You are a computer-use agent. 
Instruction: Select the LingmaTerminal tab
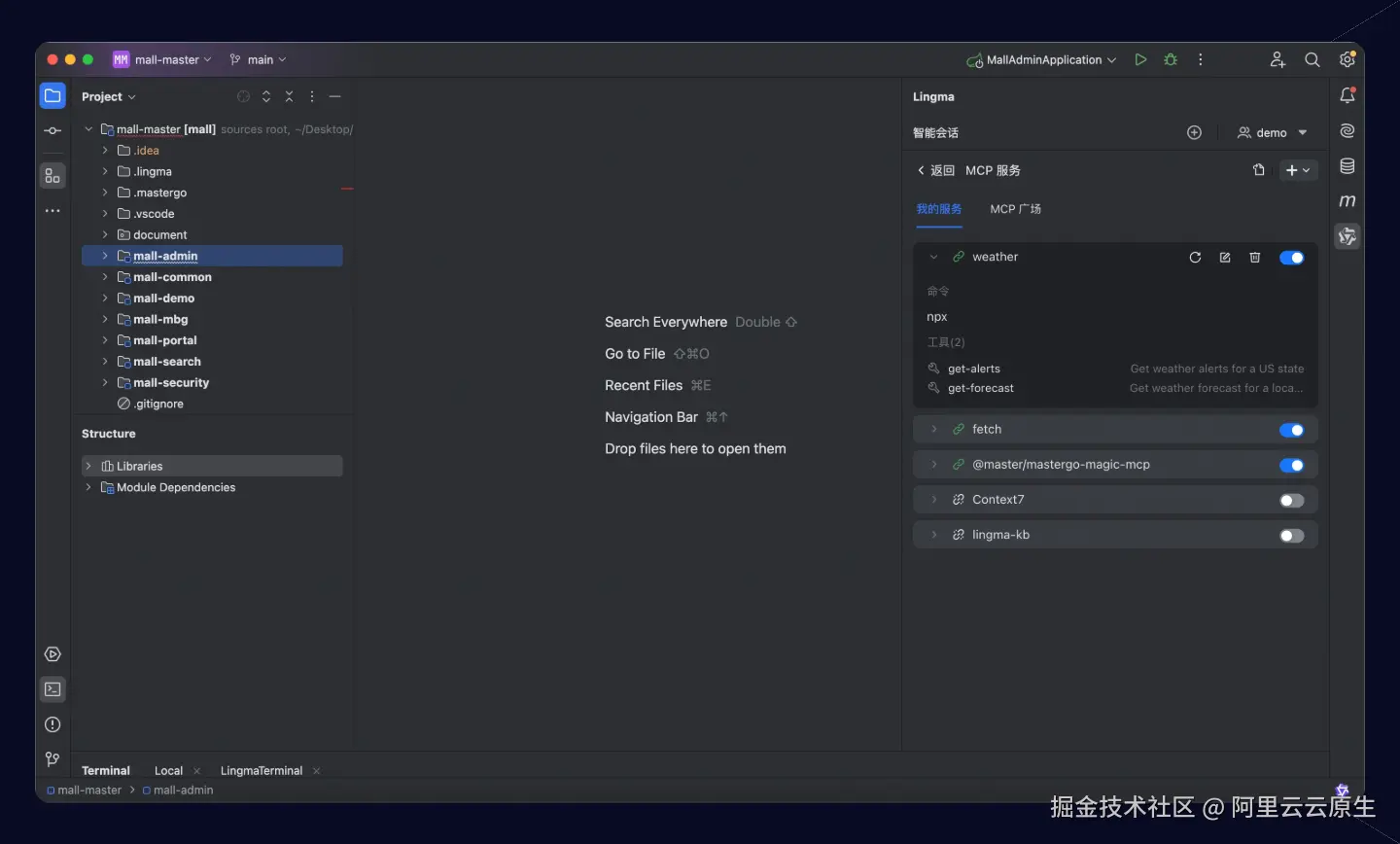(x=262, y=770)
